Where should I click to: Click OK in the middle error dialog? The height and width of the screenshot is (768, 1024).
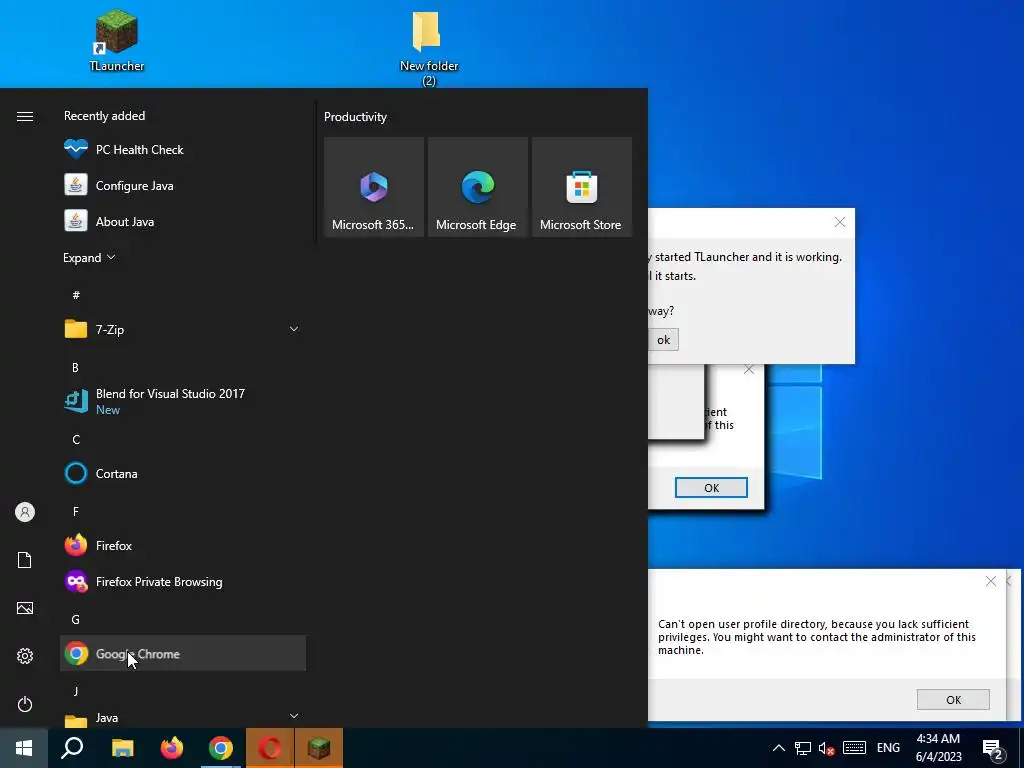[x=711, y=487]
